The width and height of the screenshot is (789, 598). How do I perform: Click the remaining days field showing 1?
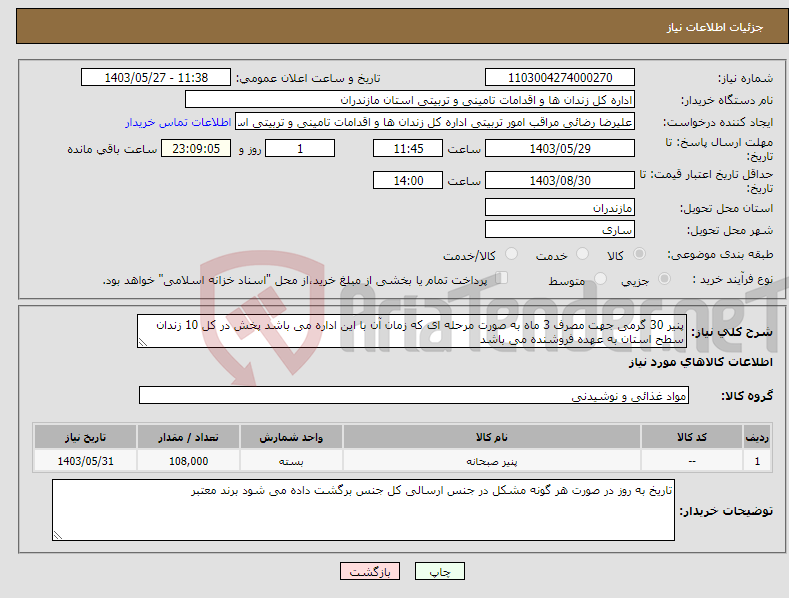pos(300,148)
